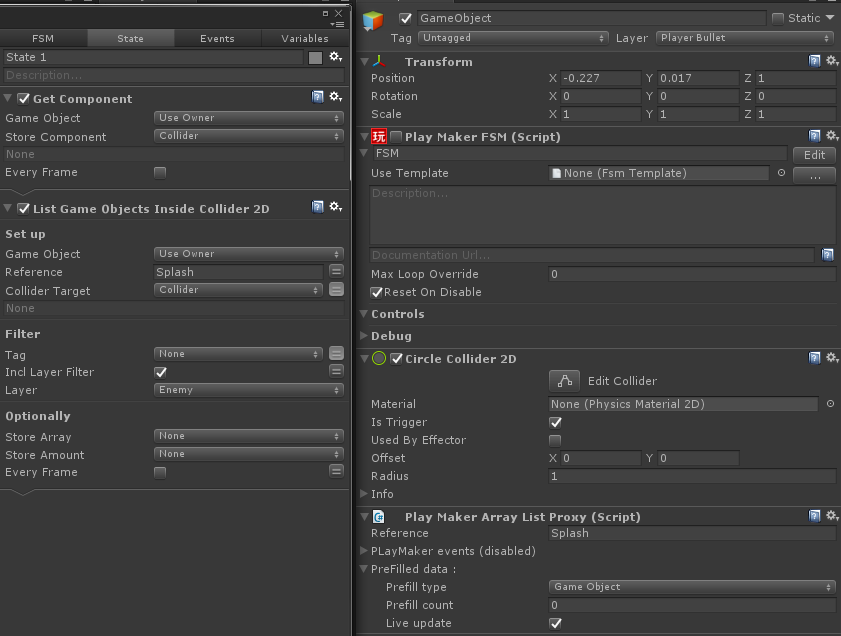The height and width of the screenshot is (636, 841).
Task: Toggle variable mode for Incl Layer Filter
Action: [x=336, y=371]
